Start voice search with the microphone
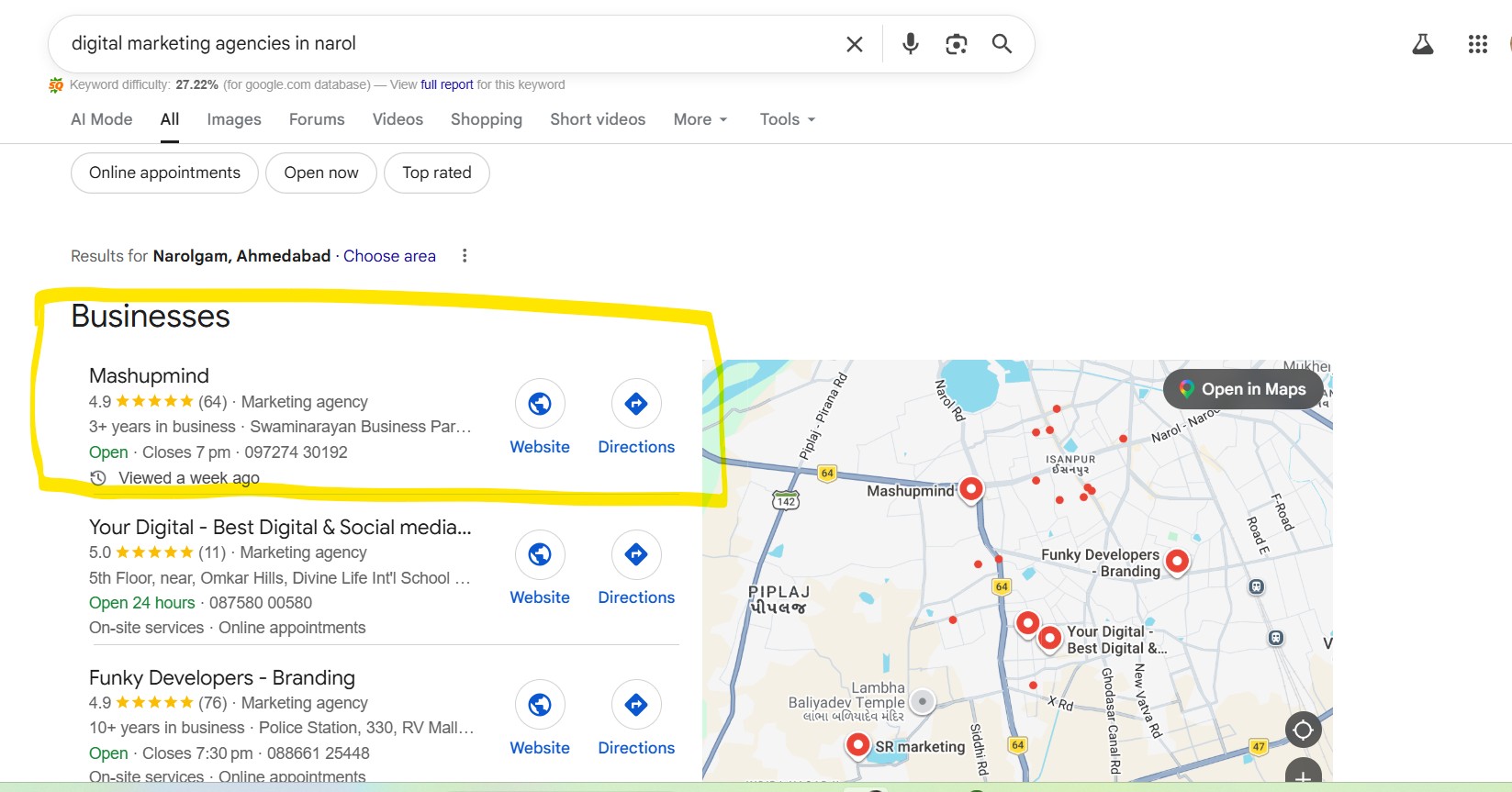The width and height of the screenshot is (1512, 792). (910, 44)
